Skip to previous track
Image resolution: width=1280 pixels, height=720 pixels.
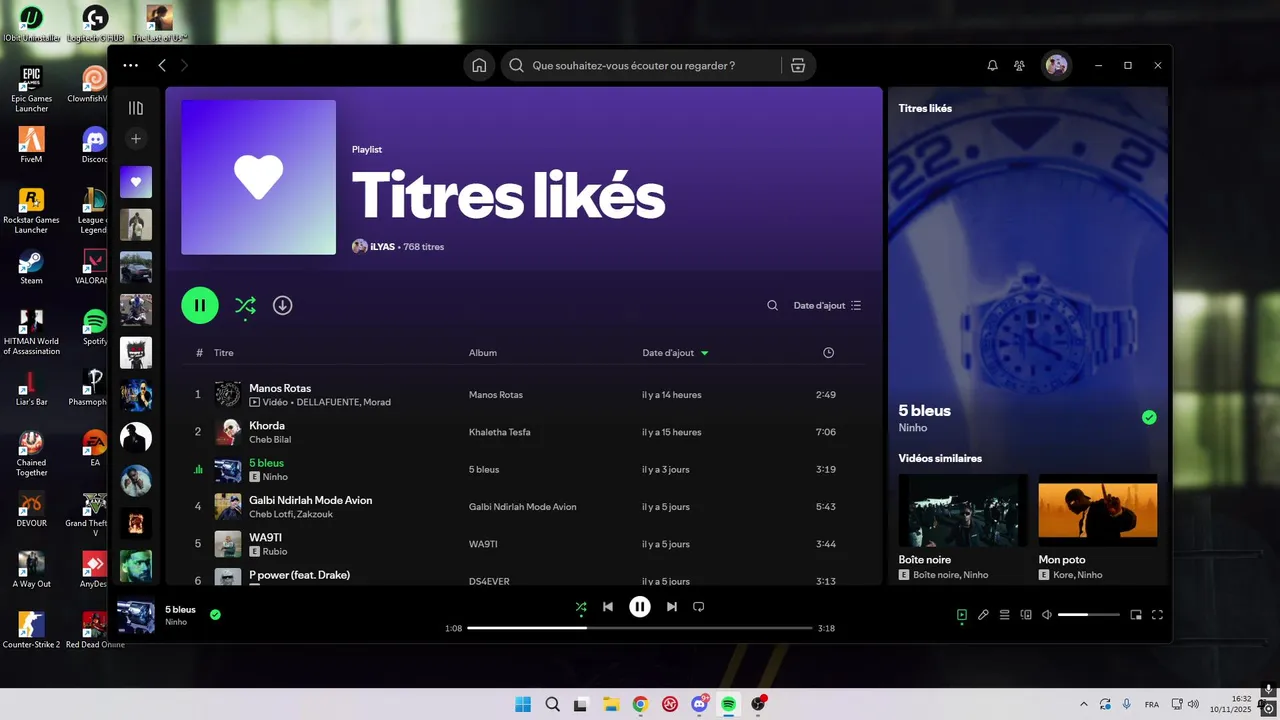(608, 607)
